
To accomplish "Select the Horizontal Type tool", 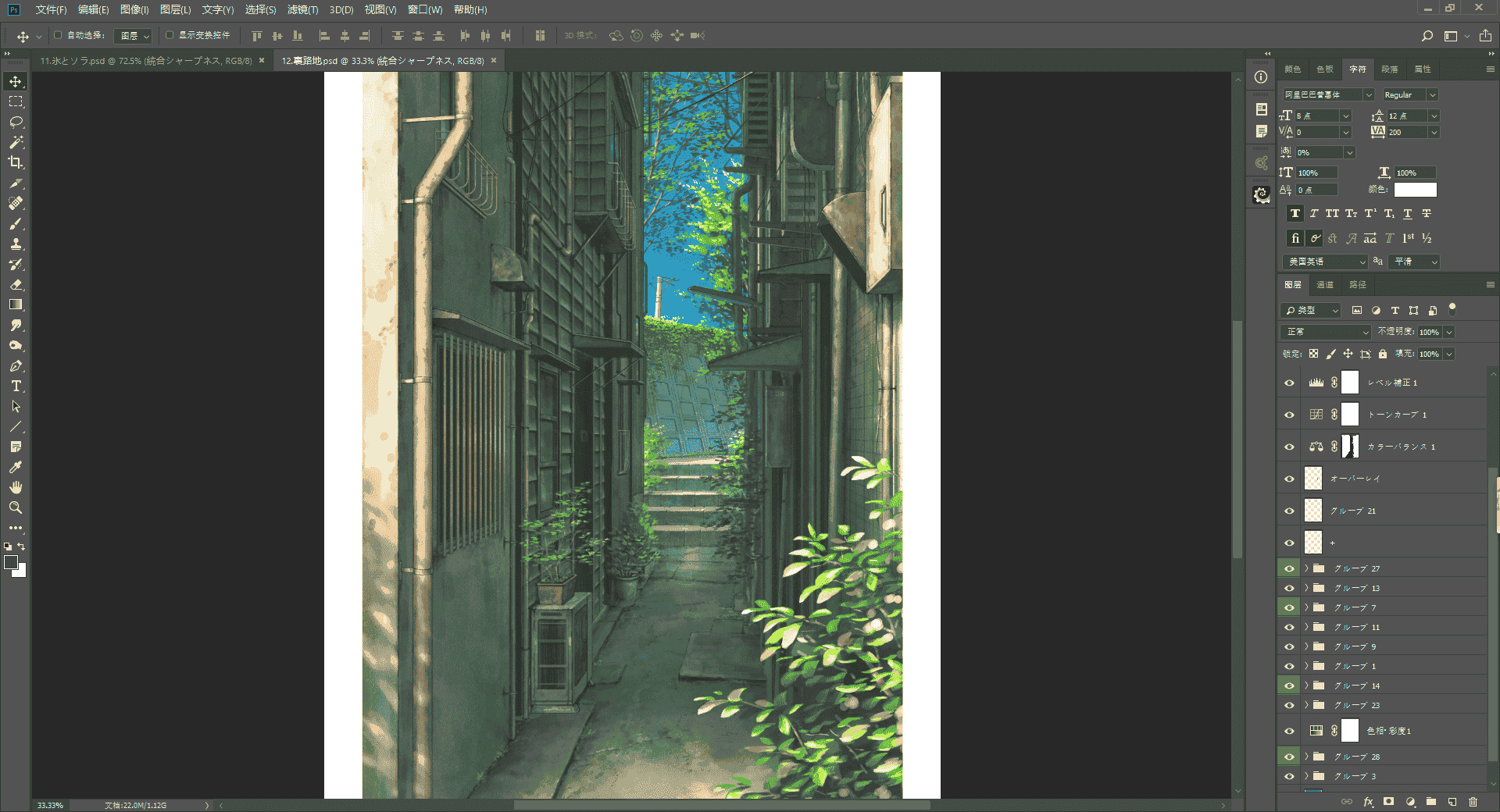I will click(x=16, y=386).
